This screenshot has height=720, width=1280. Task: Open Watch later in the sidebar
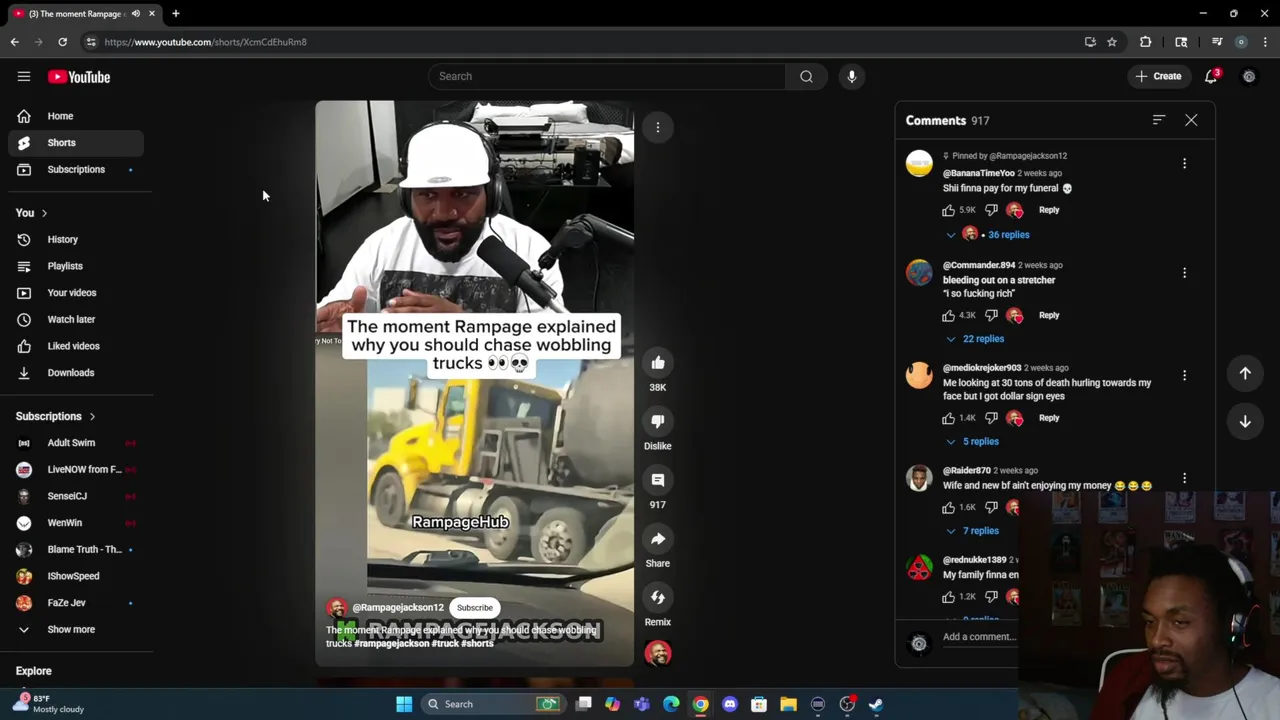(x=76, y=319)
